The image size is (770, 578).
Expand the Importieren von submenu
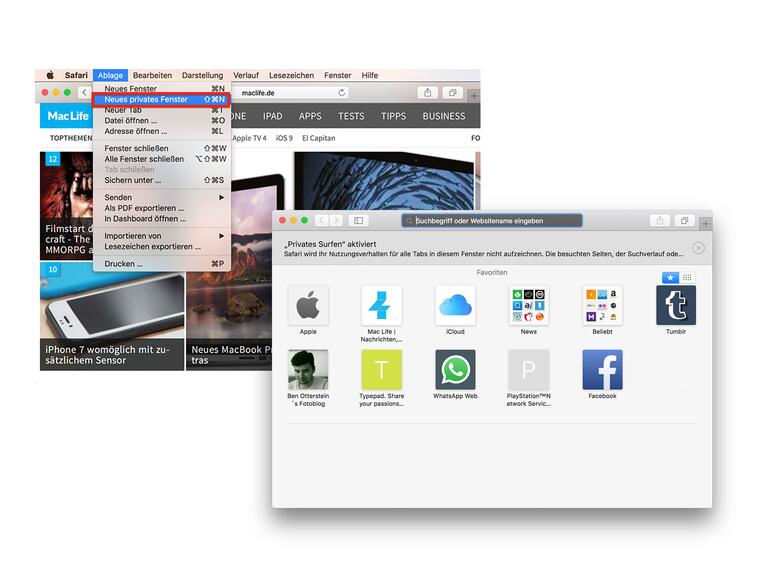pyautogui.click(x=161, y=236)
